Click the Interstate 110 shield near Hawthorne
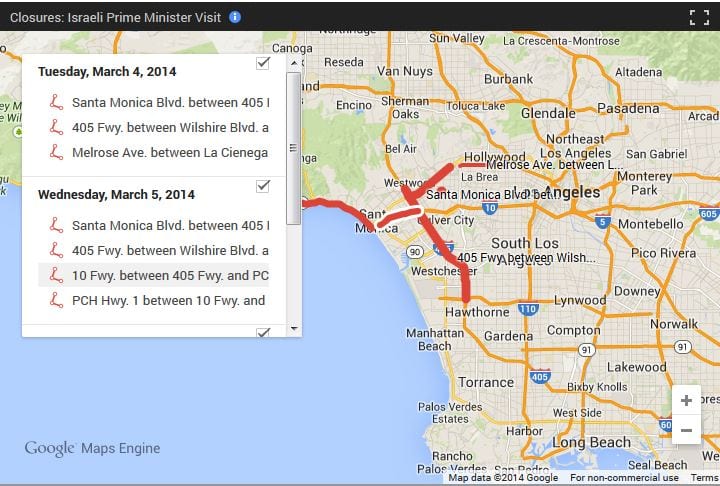The image size is (720, 486). tap(528, 308)
